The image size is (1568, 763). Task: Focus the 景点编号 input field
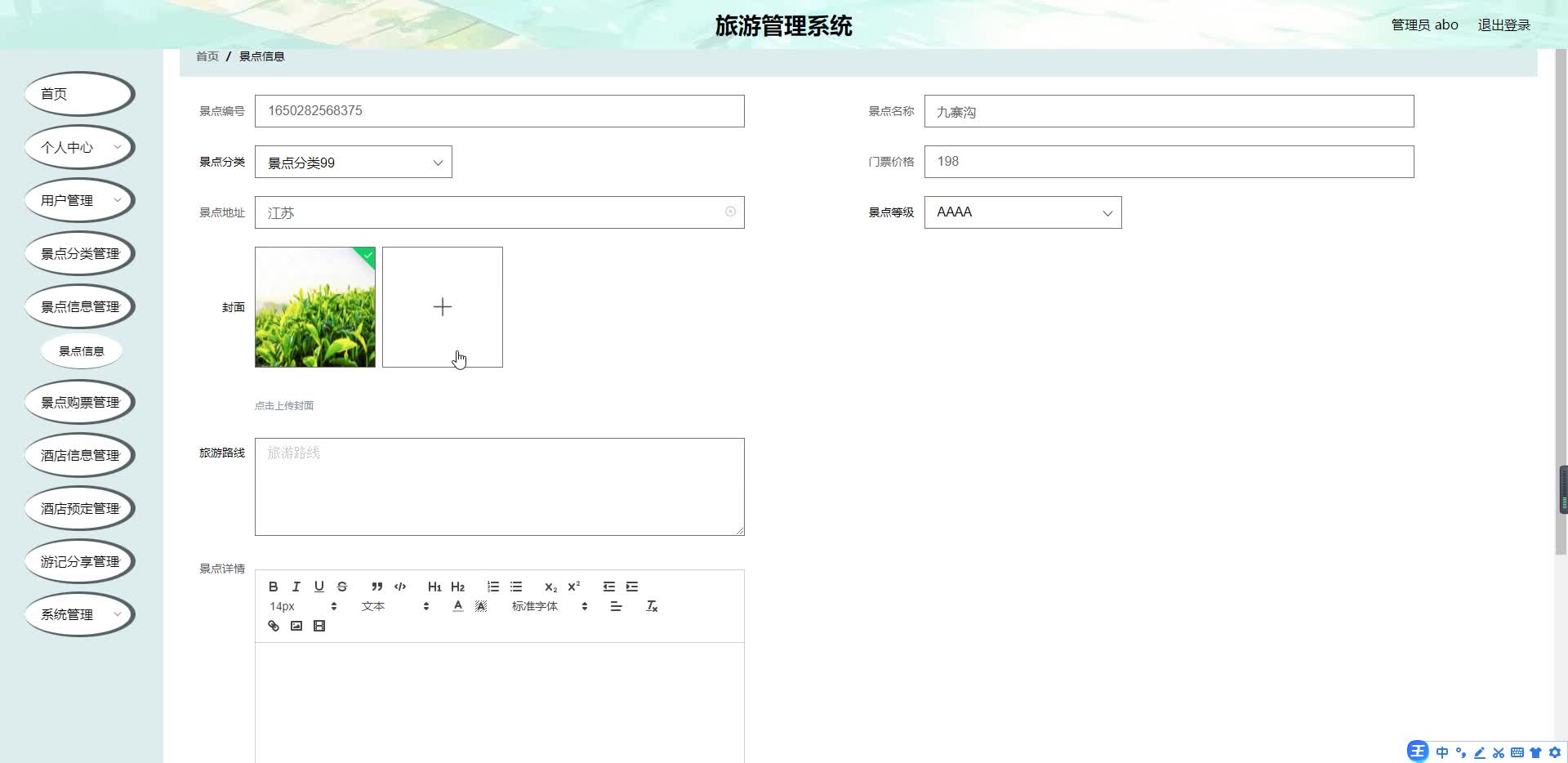point(500,111)
